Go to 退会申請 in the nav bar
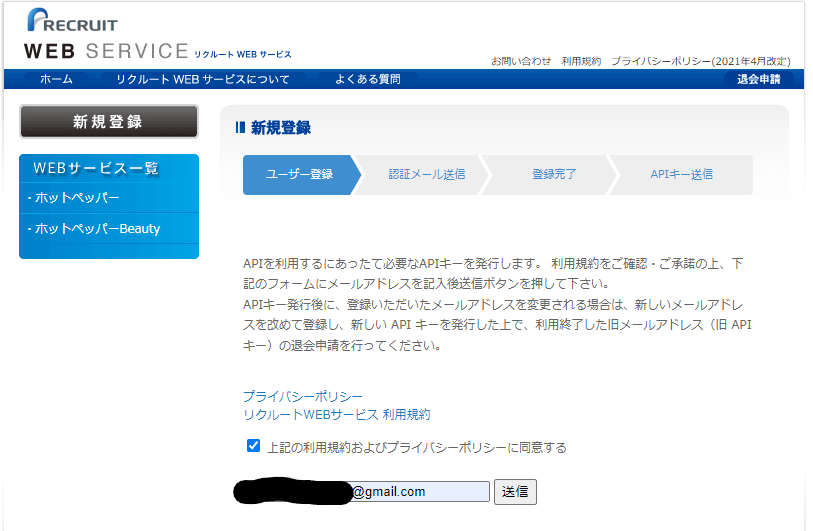Image resolution: width=813 pixels, height=531 pixels. (758, 79)
